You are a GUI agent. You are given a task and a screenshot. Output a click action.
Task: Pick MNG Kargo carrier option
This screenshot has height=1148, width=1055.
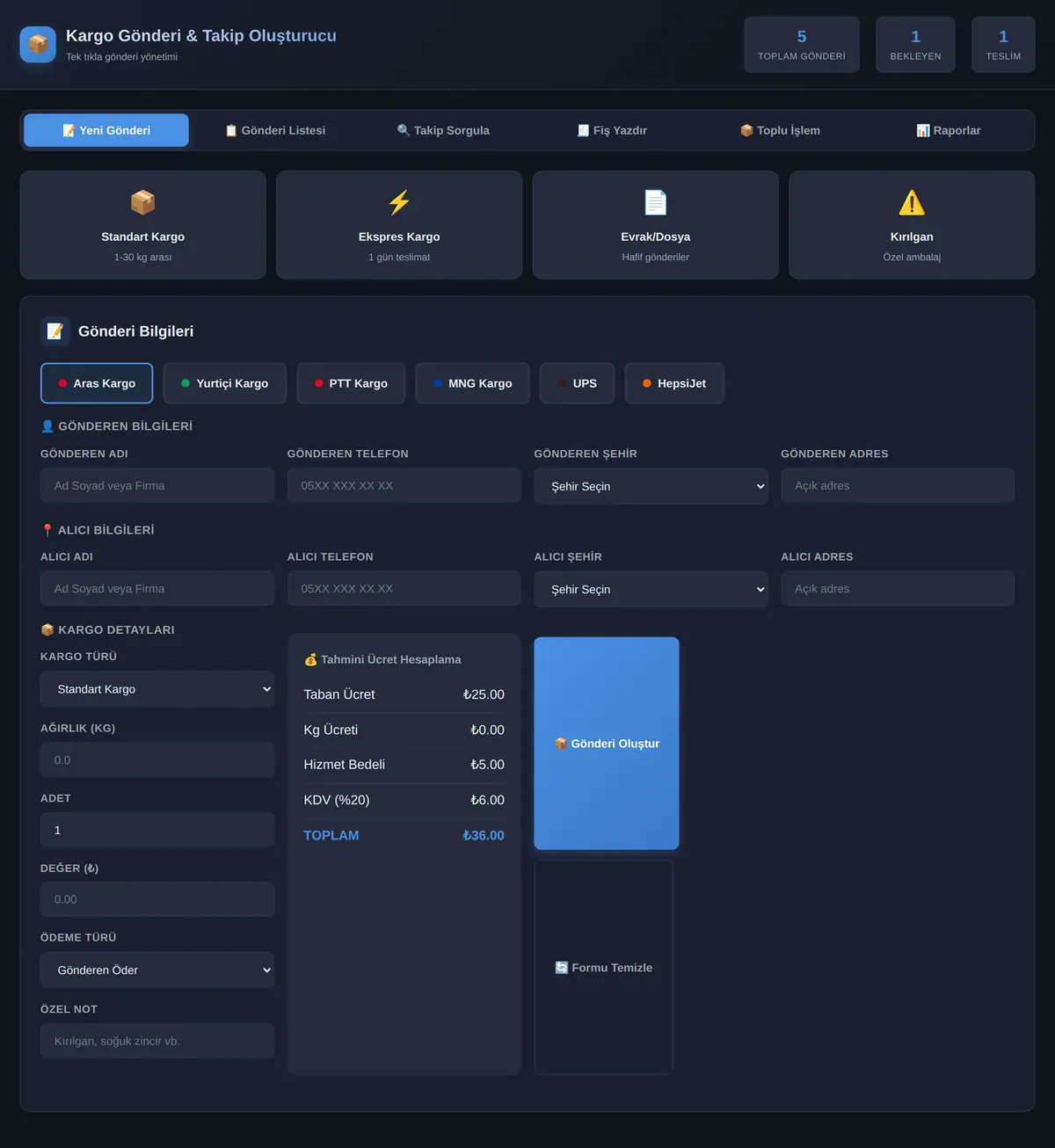(473, 383)
